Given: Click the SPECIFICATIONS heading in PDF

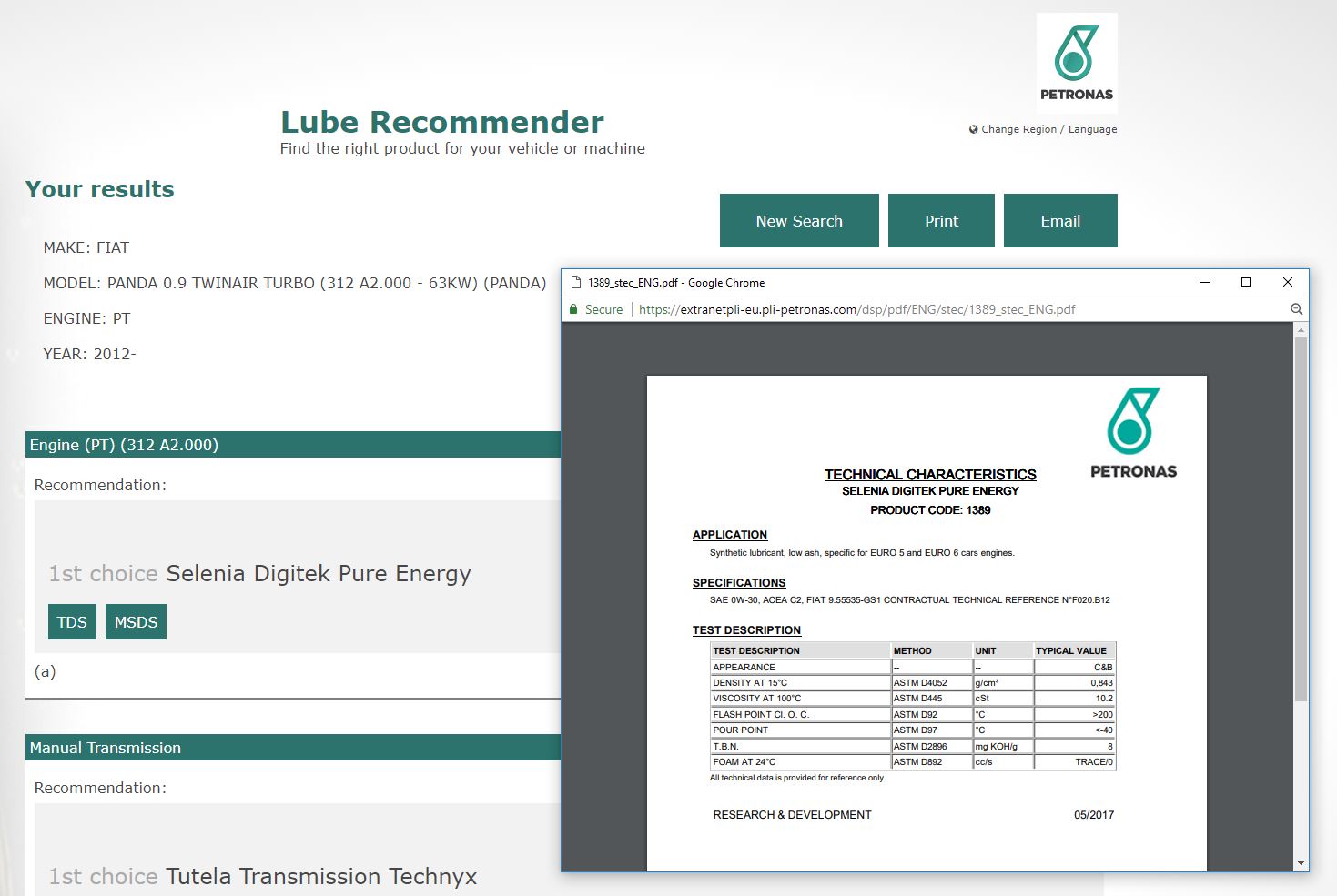Looking at the screenshot, I should pos(739,583).
